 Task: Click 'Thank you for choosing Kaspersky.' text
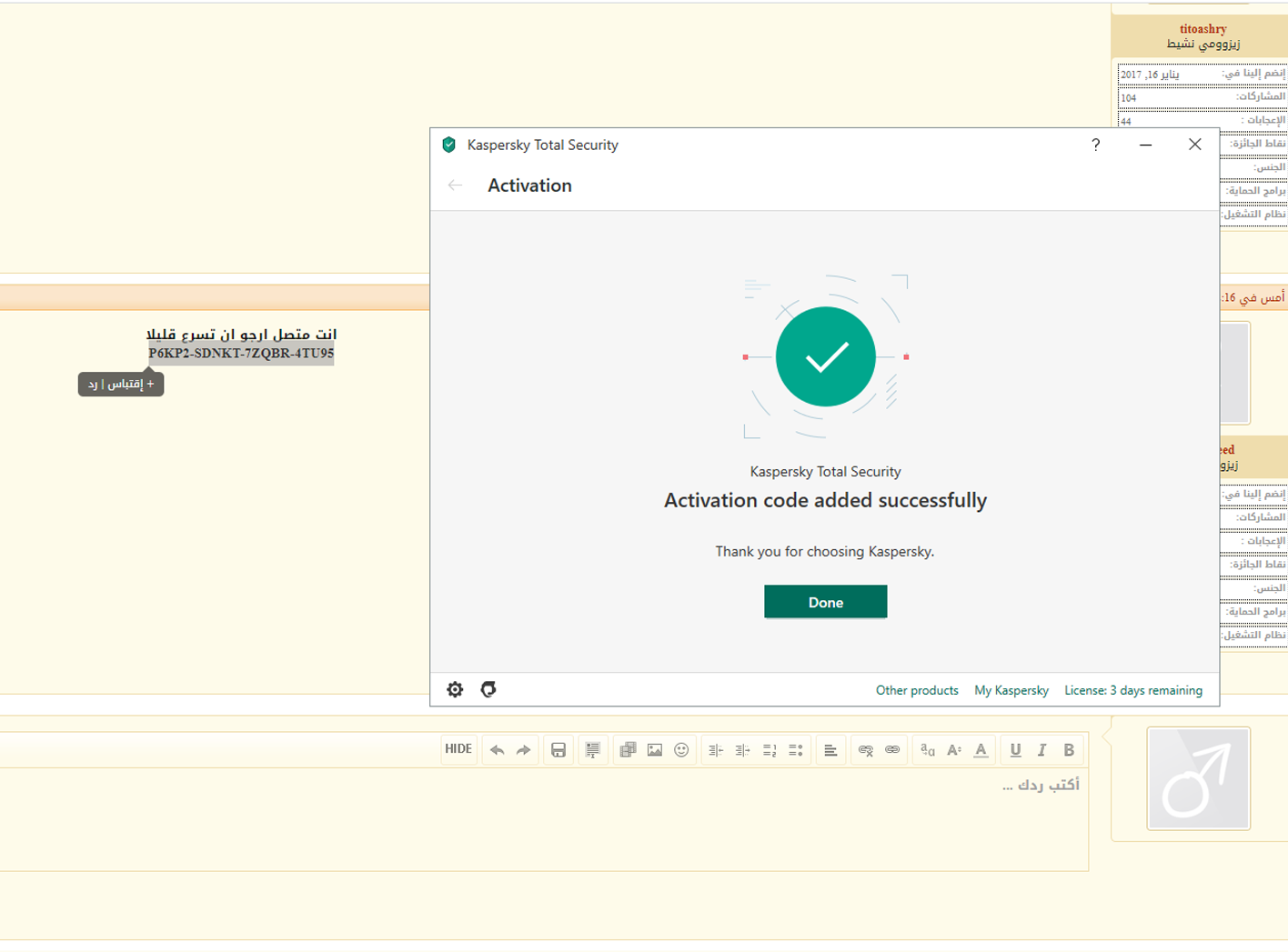point(825,551)
